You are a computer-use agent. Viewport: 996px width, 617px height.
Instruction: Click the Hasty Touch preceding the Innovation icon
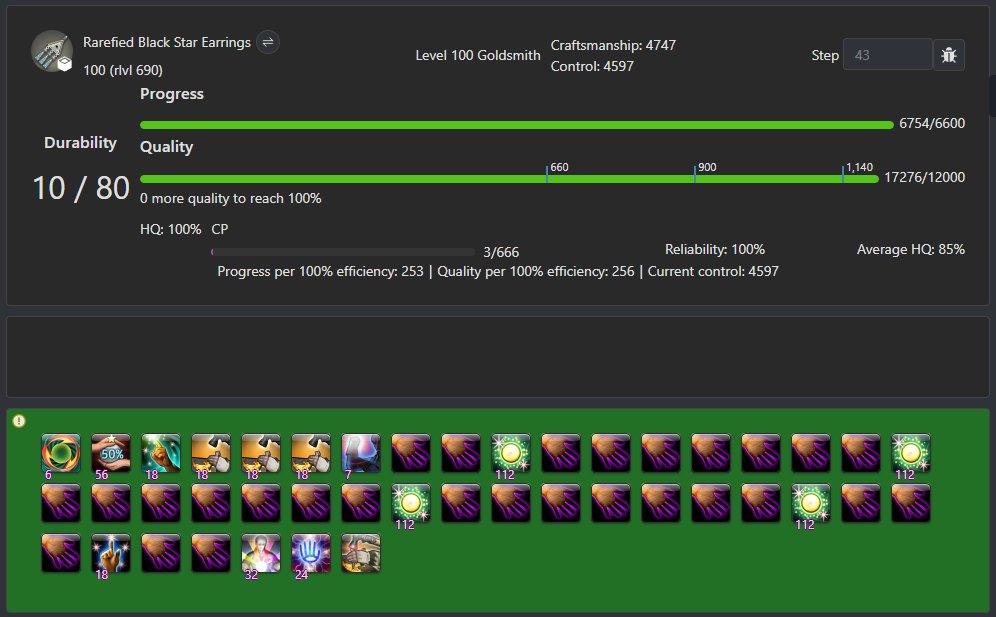[x=61, y=553]
